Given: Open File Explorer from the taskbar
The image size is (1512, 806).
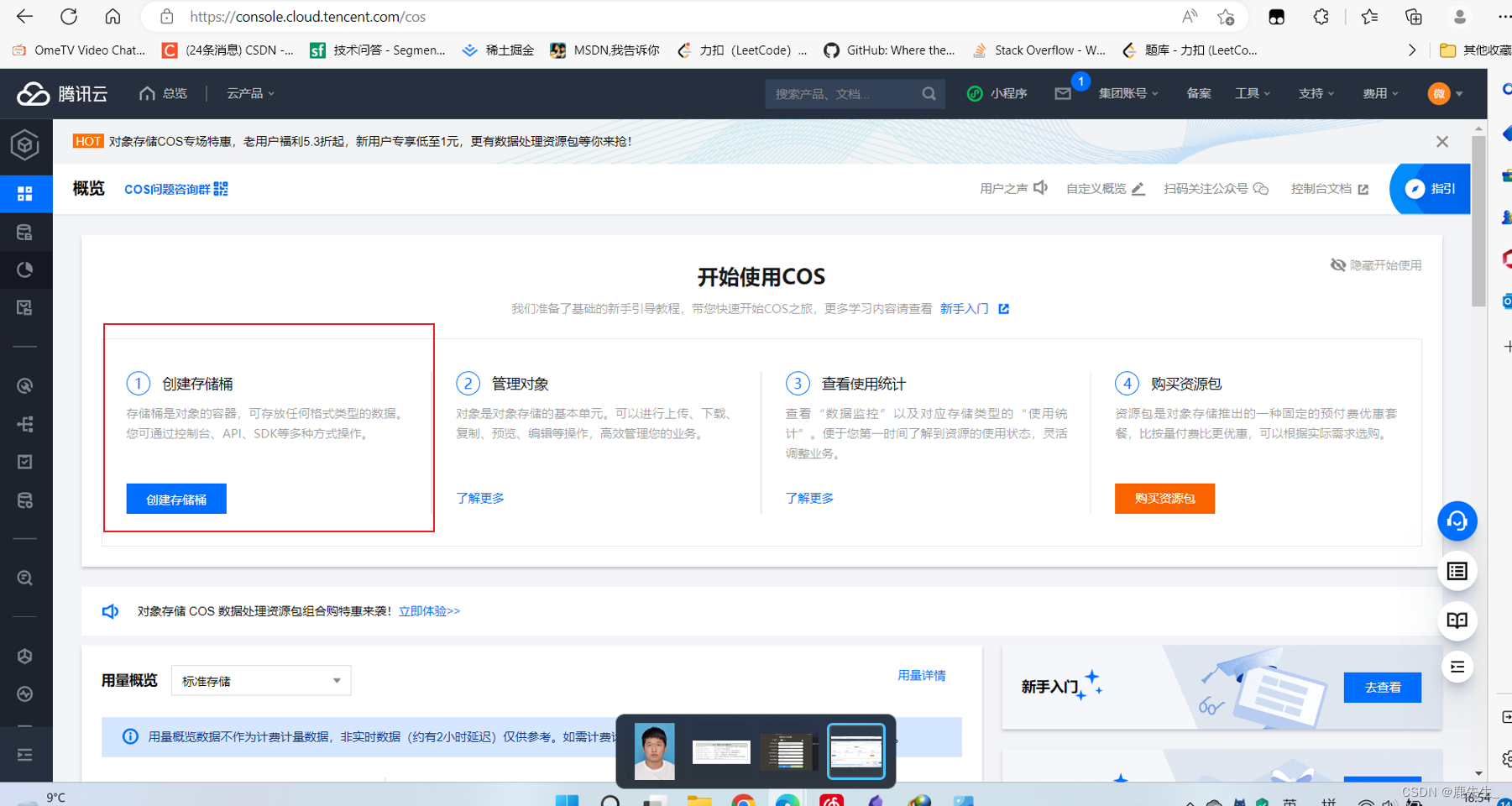Looking at the screenshot, I should pyautogui.click(x=699, y=800).
